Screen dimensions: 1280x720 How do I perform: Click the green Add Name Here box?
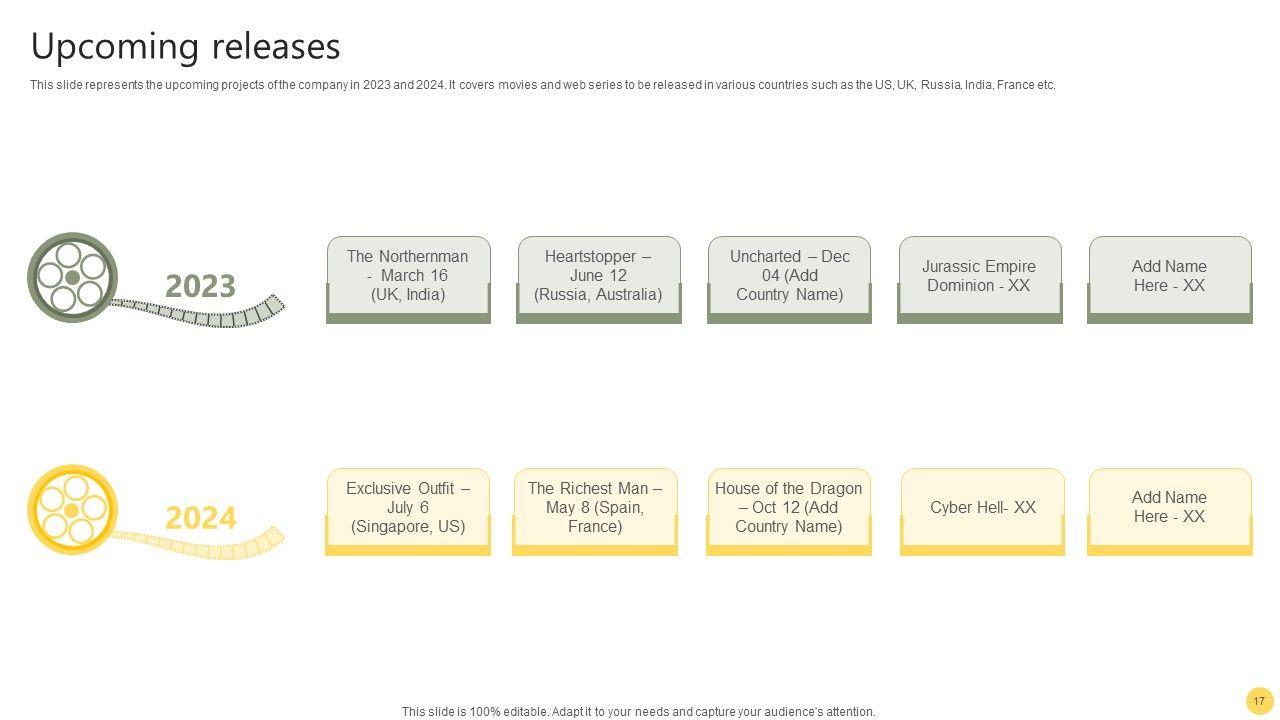pos(1169,276)
